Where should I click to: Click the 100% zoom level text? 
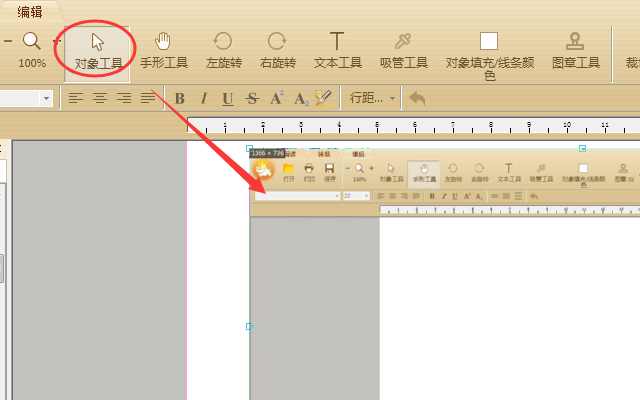(32, 63)
